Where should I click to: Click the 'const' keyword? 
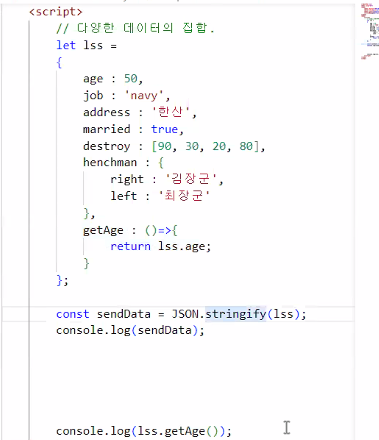pos(73,314)
